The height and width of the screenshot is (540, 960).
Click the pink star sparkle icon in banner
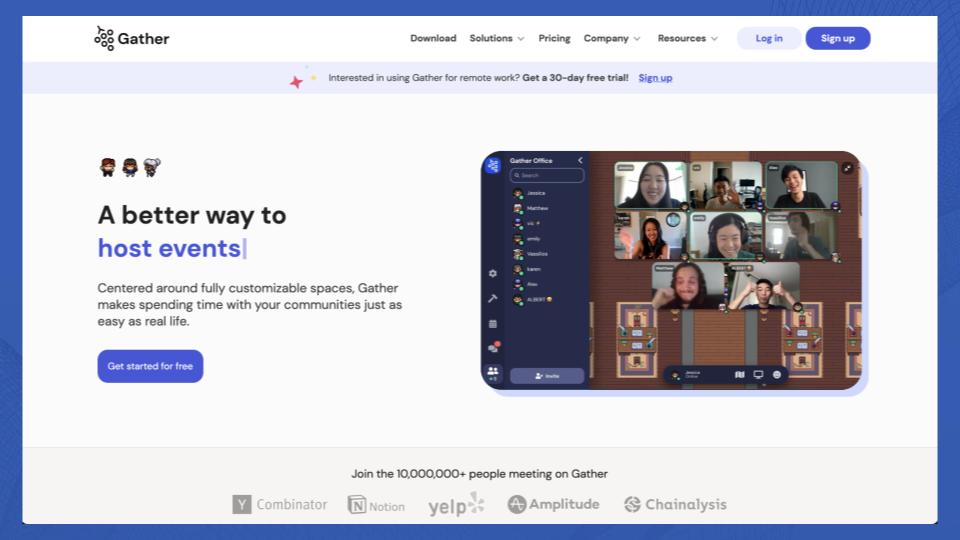(x=296, y=82)
